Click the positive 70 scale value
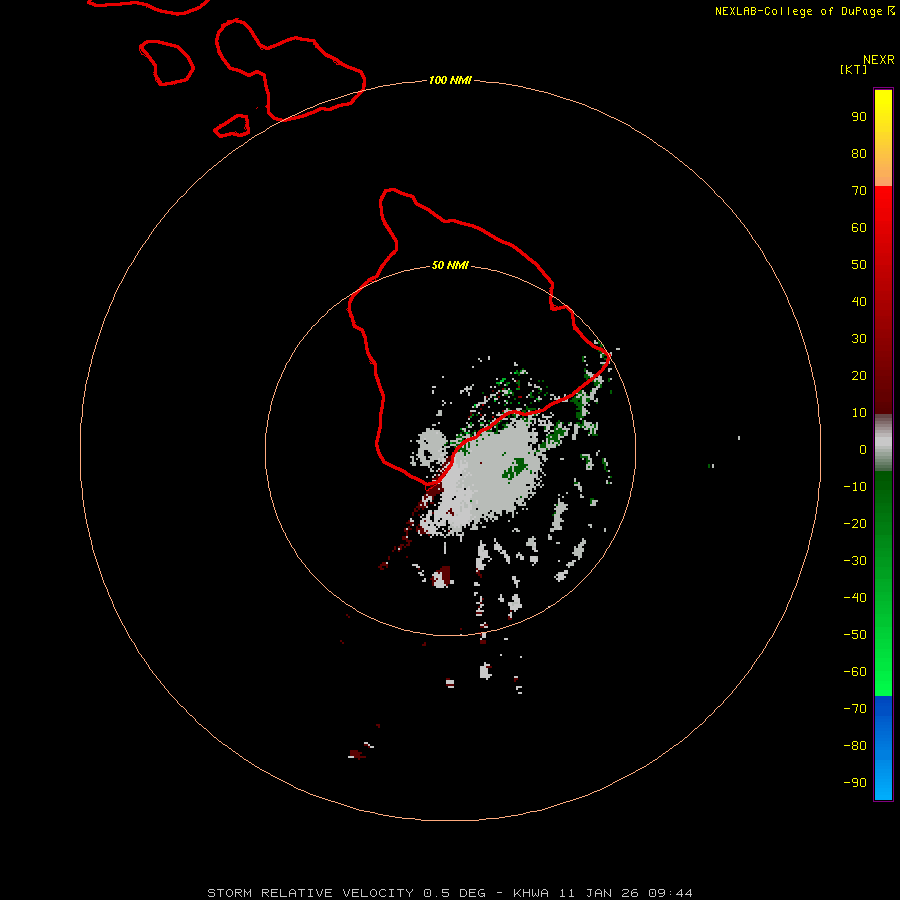The image size is (900, 900). [859, 191]
